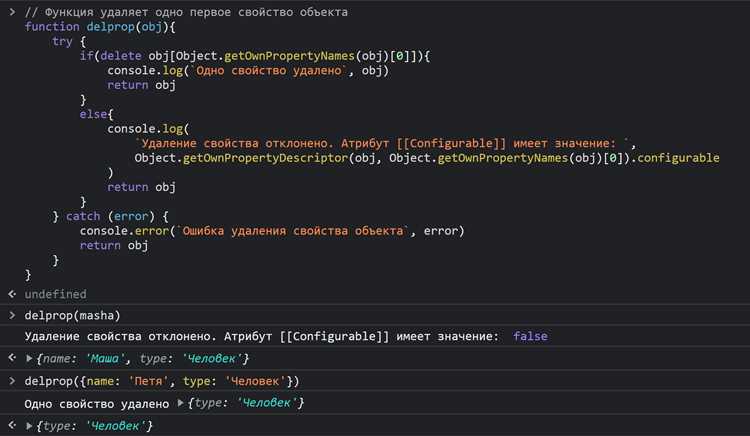
Task: Click the comment line 'Функция удаляет одно первое свойство'
Action: pos(186,12)
